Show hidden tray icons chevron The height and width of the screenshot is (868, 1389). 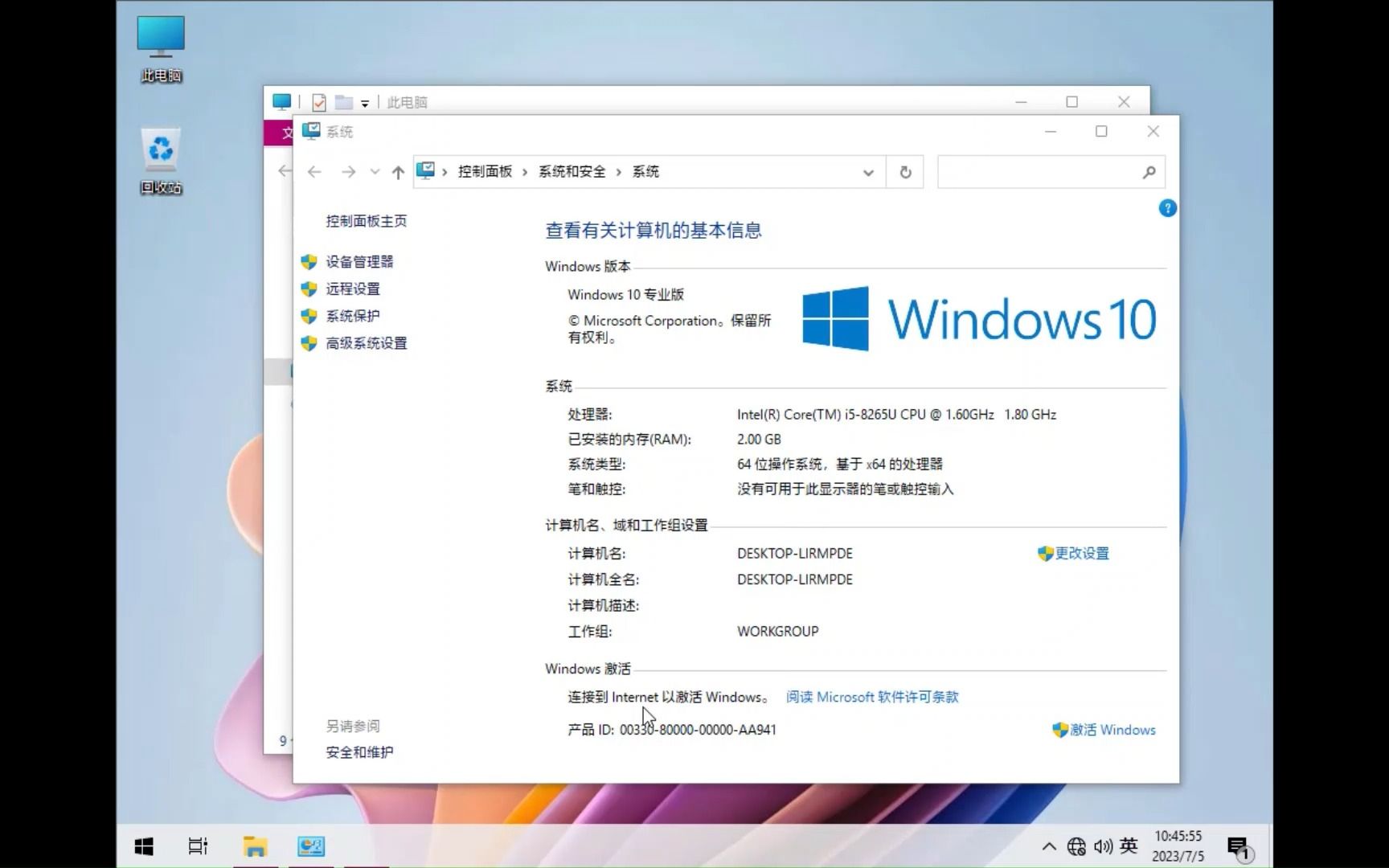pyautogui.click(x=1049, y=846)
